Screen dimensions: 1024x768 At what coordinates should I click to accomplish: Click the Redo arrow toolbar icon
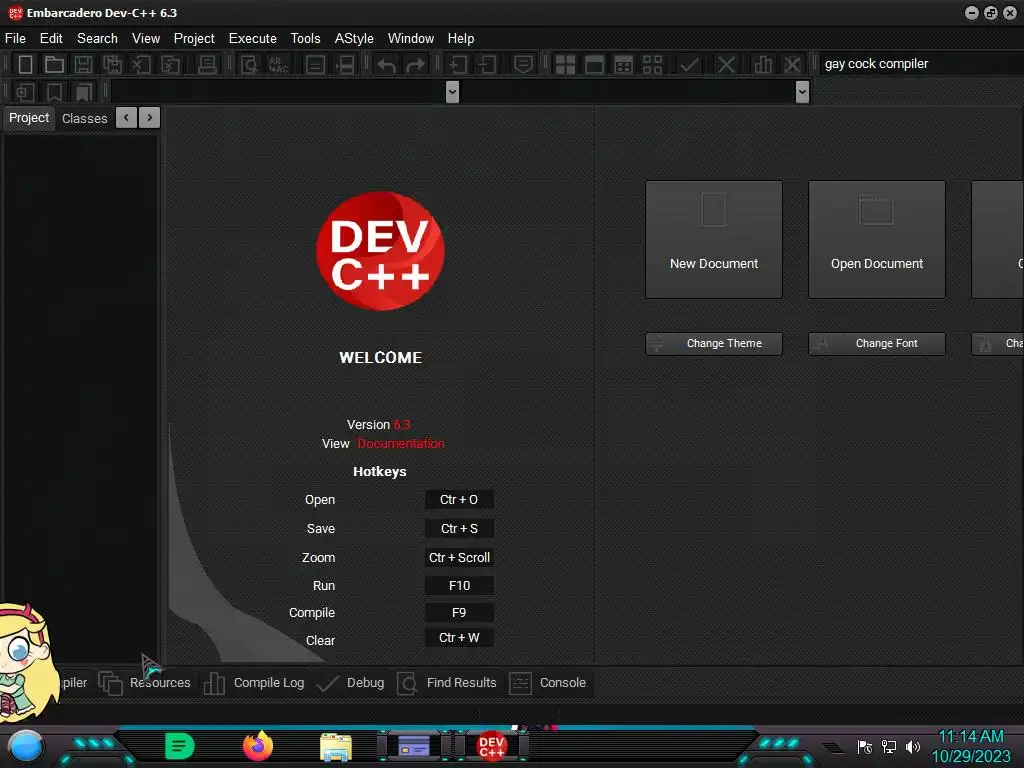[x=415, y=64]
